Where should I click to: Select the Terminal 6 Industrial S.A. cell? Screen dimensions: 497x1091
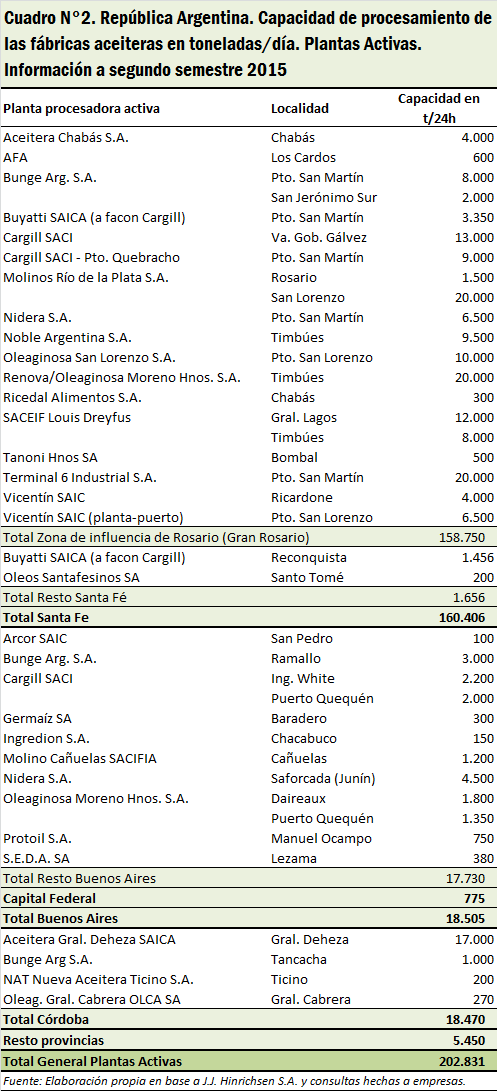80,478
